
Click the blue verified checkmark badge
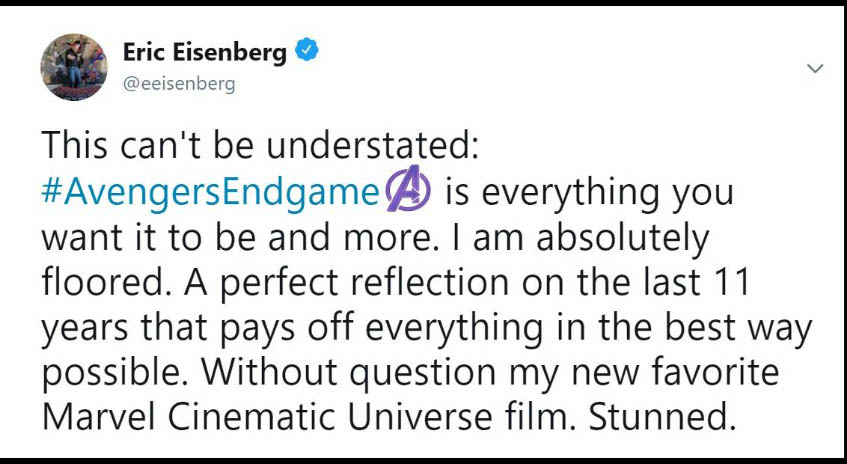[307, 52]
